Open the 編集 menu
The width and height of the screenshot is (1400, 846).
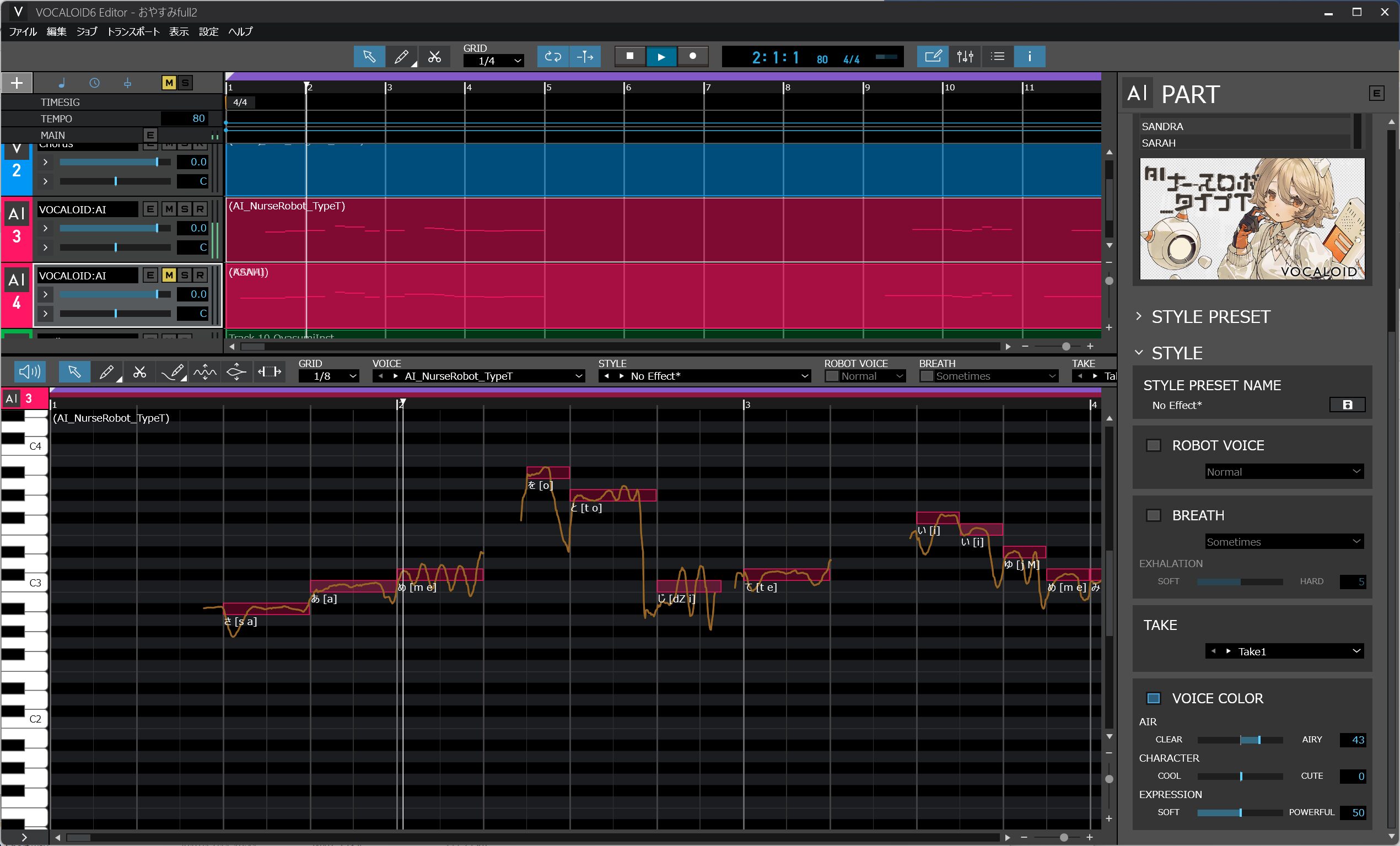[x=56, y=32]
